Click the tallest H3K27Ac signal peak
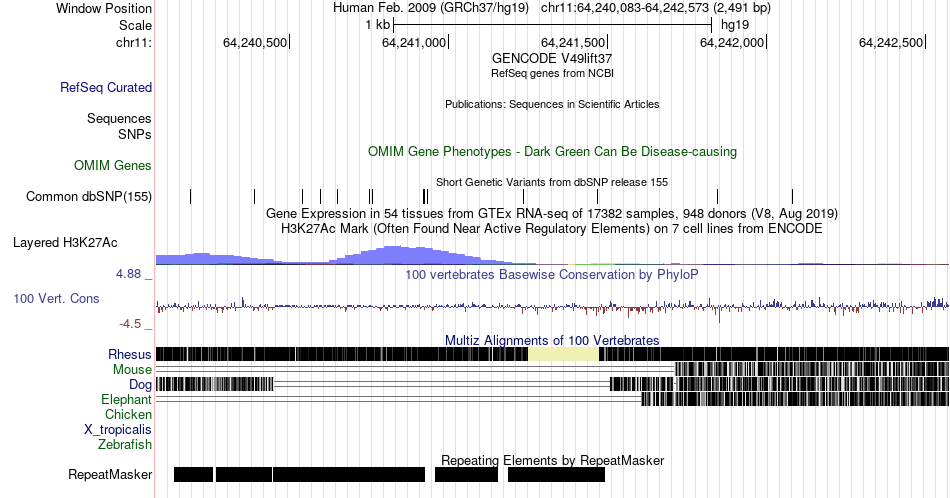 point(394,254)
